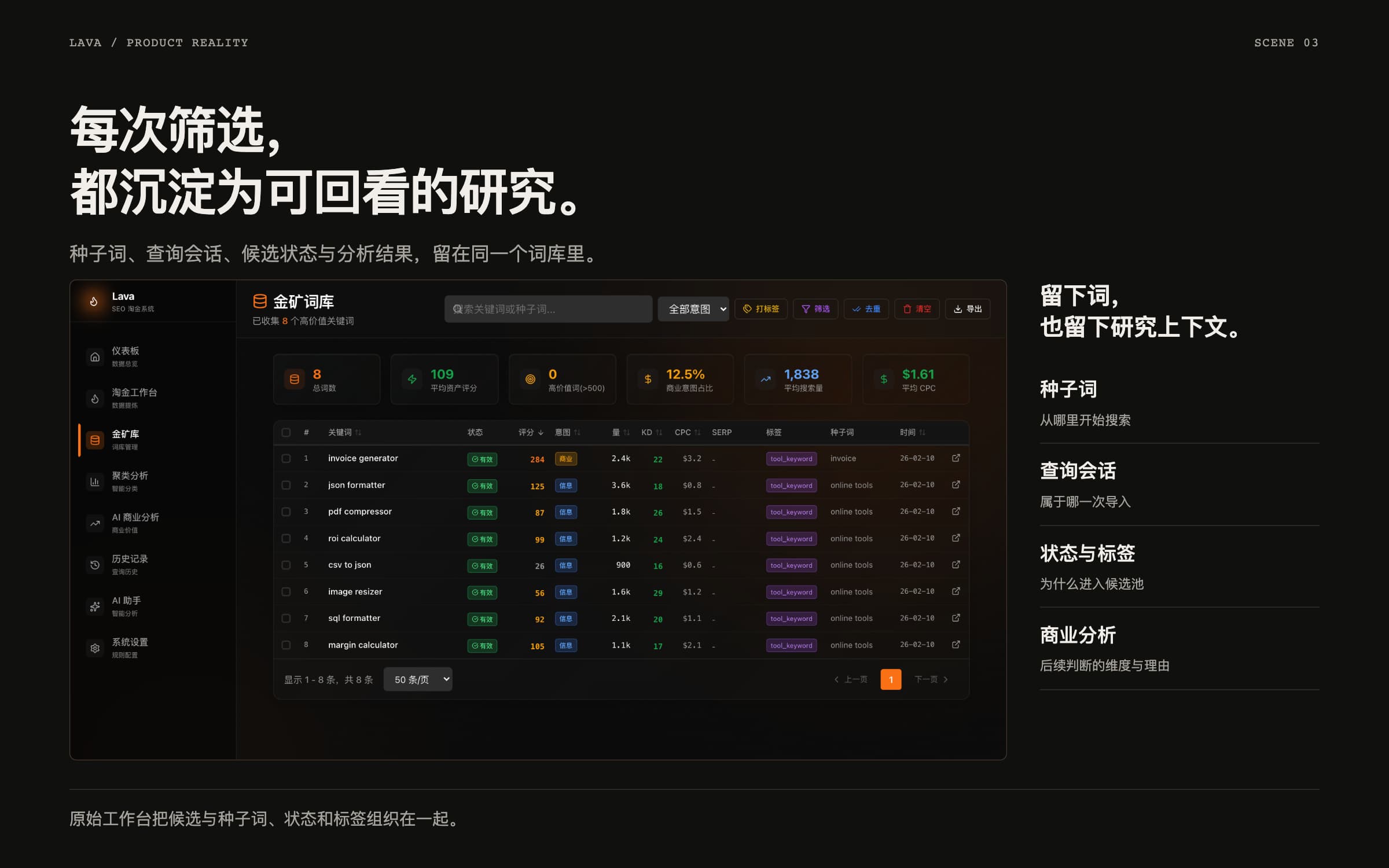Open the 仪表板 dashboard home icon
The image size is (1389, 868).
point(95,357)
